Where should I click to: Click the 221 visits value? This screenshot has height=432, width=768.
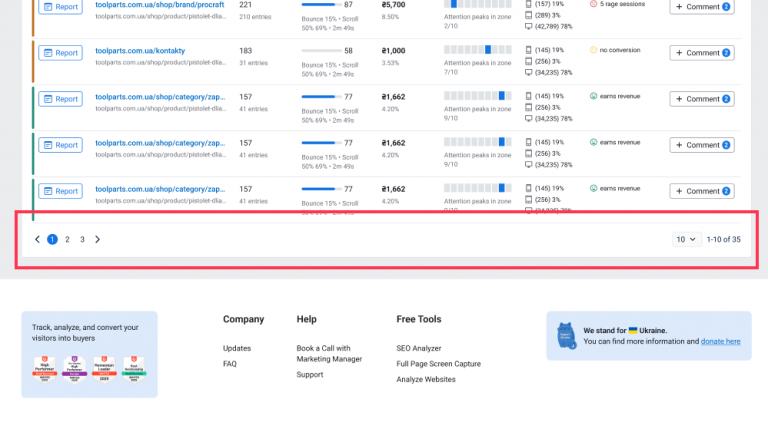click(245, 4)
